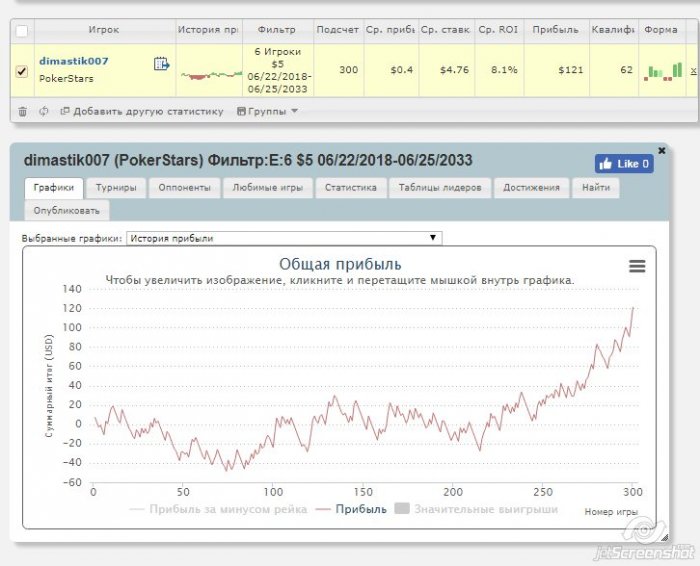This screenshot has height=566, width=700.
Task: Click the profit history sparkline
Action: [x=211, y=75]
